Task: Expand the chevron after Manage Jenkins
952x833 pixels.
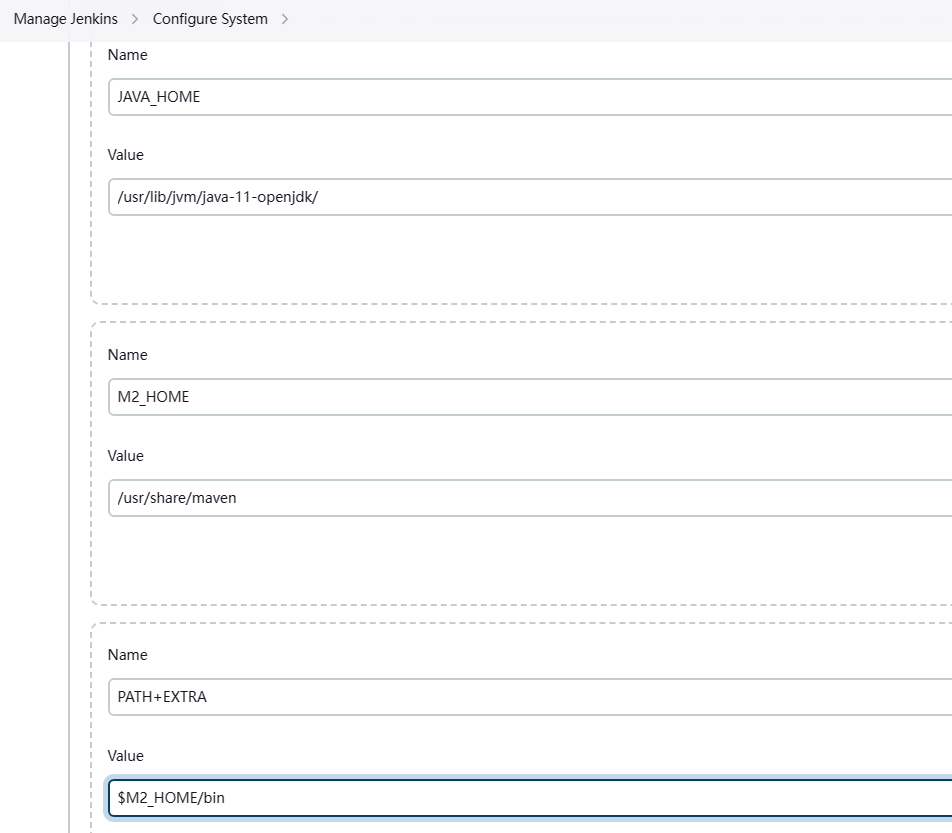Action: pos(135,19)
